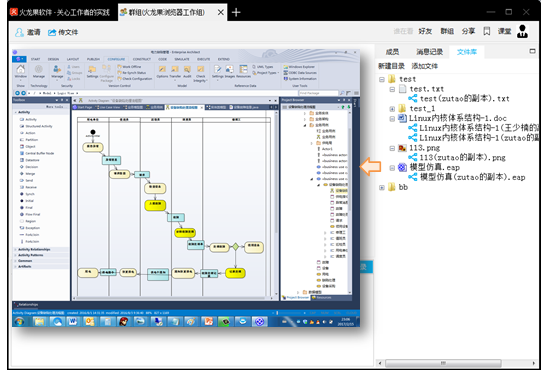Click the 邀请 invite icon
This screenshot has width=542, height=371.
[19, 33]
